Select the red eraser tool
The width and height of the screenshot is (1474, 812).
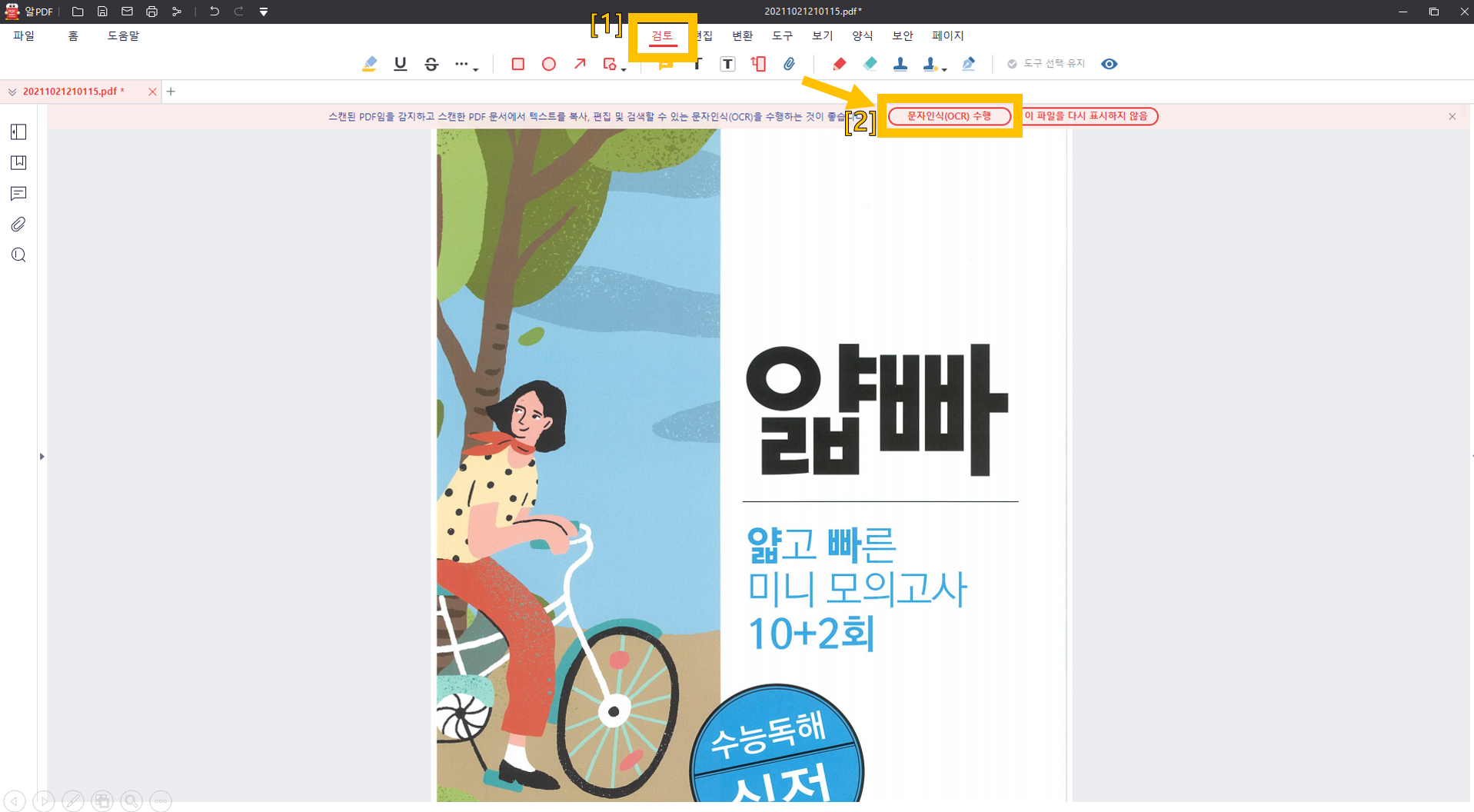point(839,64)
